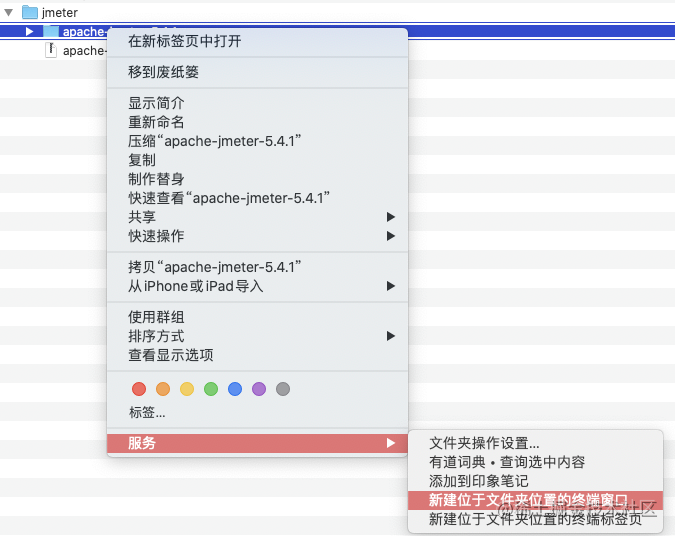The height and width of the screenshot is (536, 675).
Task: Collapse the jmeter folder disclosure triangle
Action: 9,13
